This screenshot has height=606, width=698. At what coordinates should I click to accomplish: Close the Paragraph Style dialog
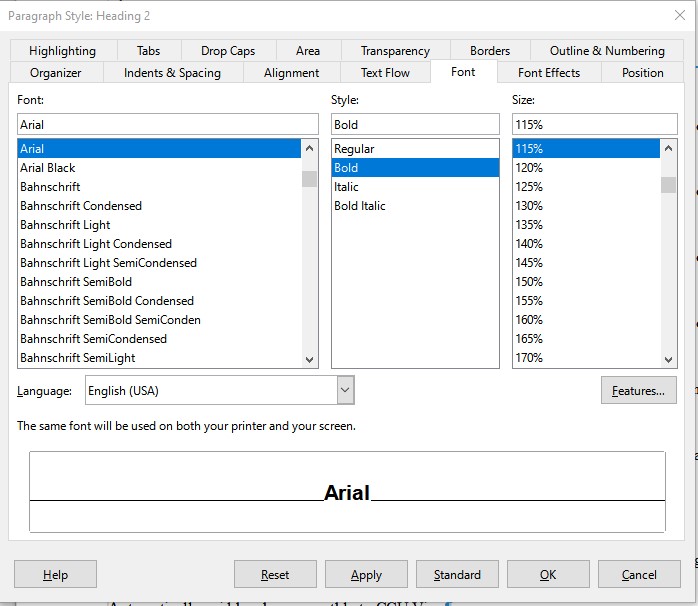point(680,16)
